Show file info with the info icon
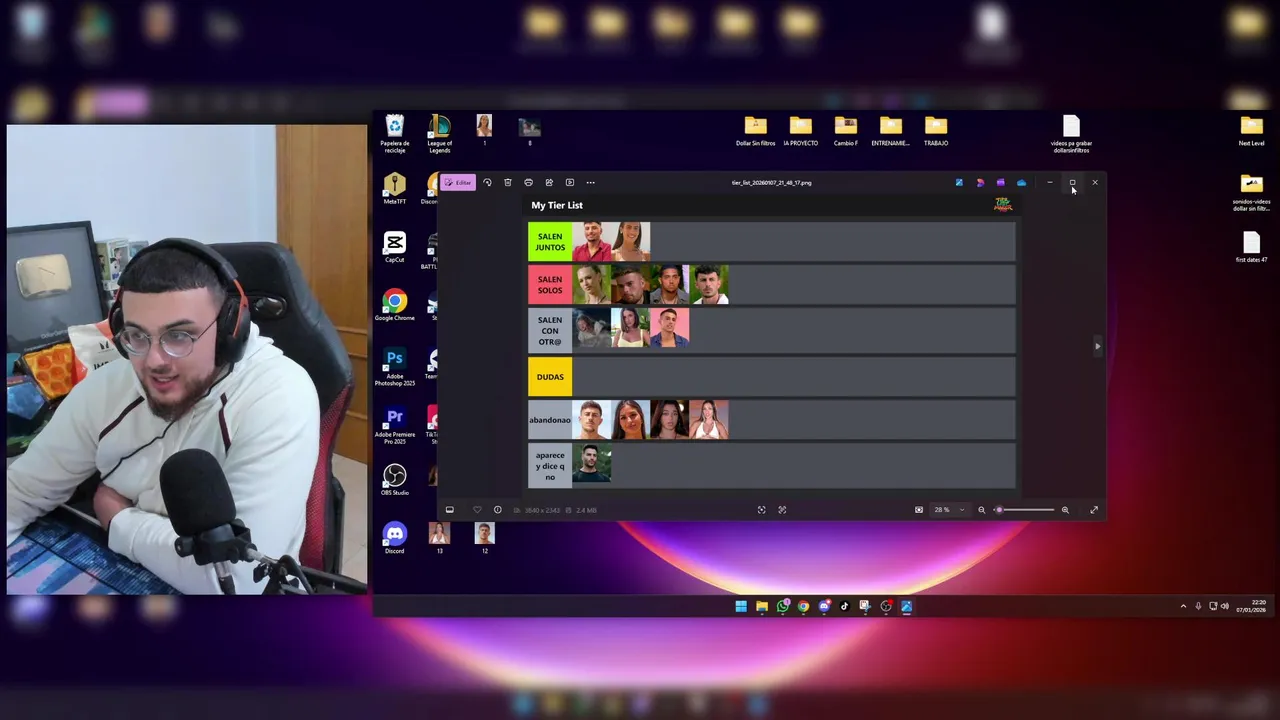Image resolution: width=1280 pixels, height=720 pixels. [x=497, y=510]
